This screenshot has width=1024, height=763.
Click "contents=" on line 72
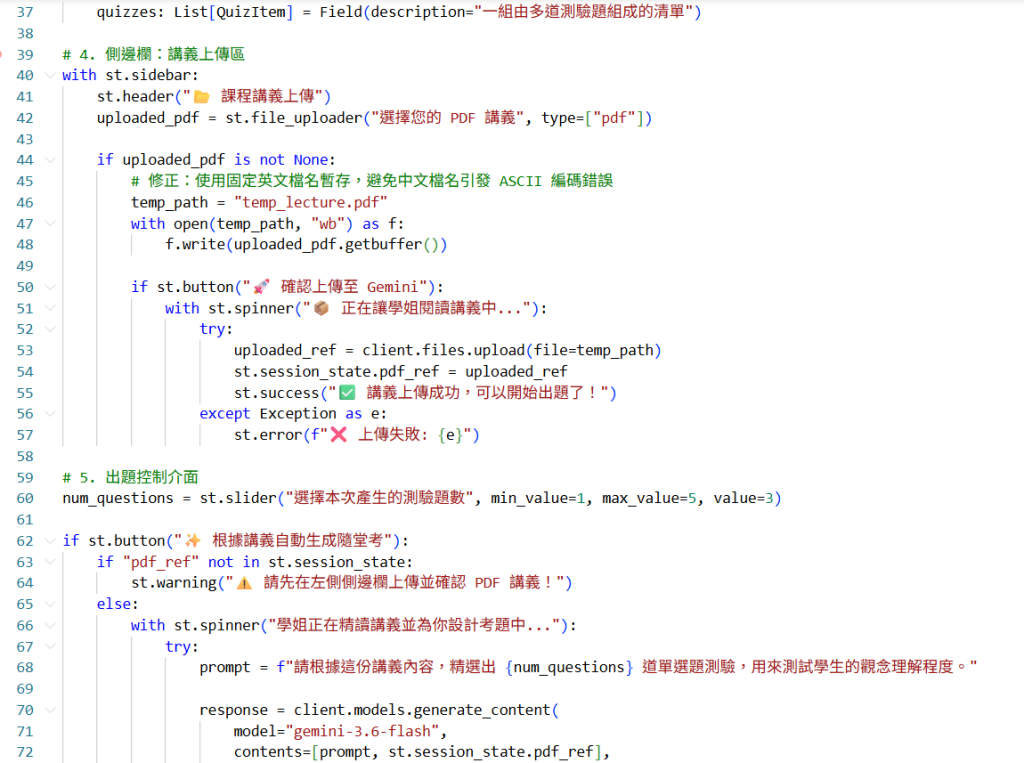point(272,753)
